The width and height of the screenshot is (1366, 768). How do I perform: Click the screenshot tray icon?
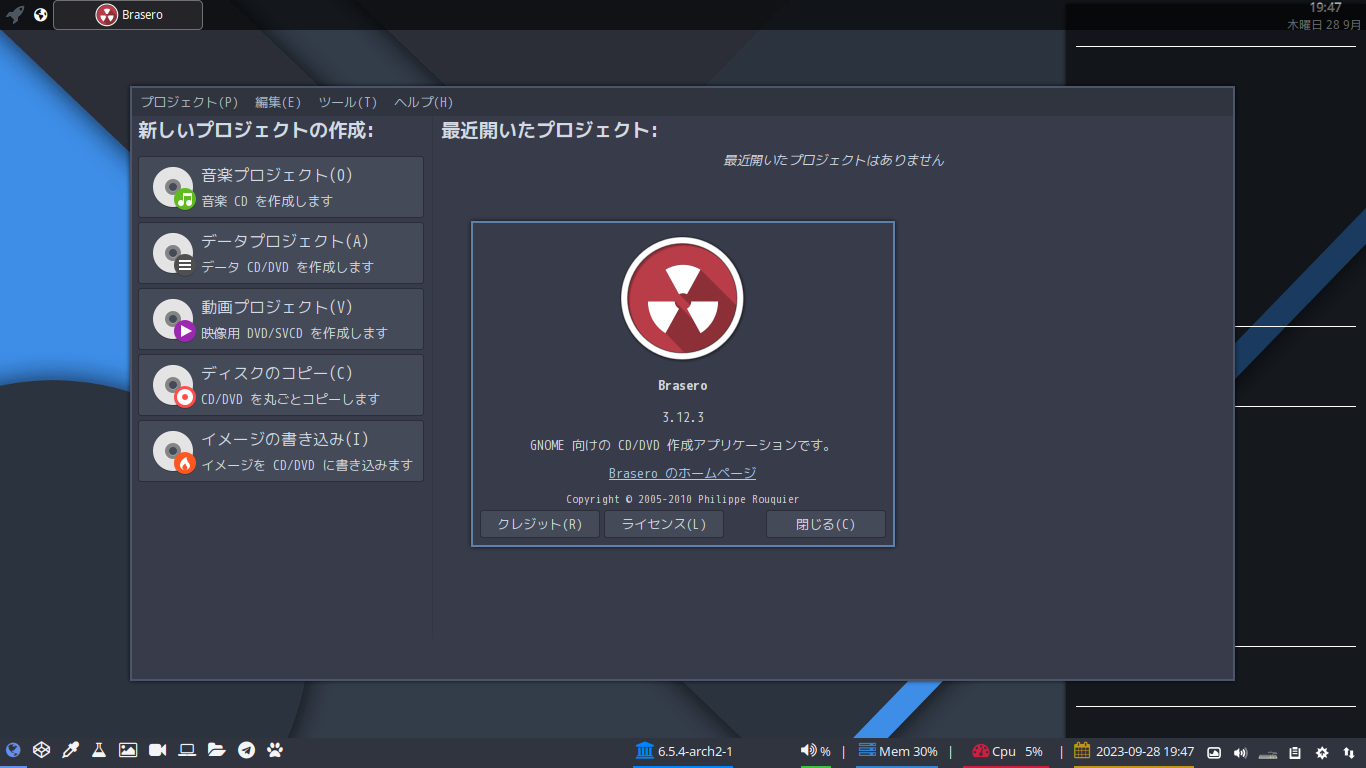tap(1214, 752)
